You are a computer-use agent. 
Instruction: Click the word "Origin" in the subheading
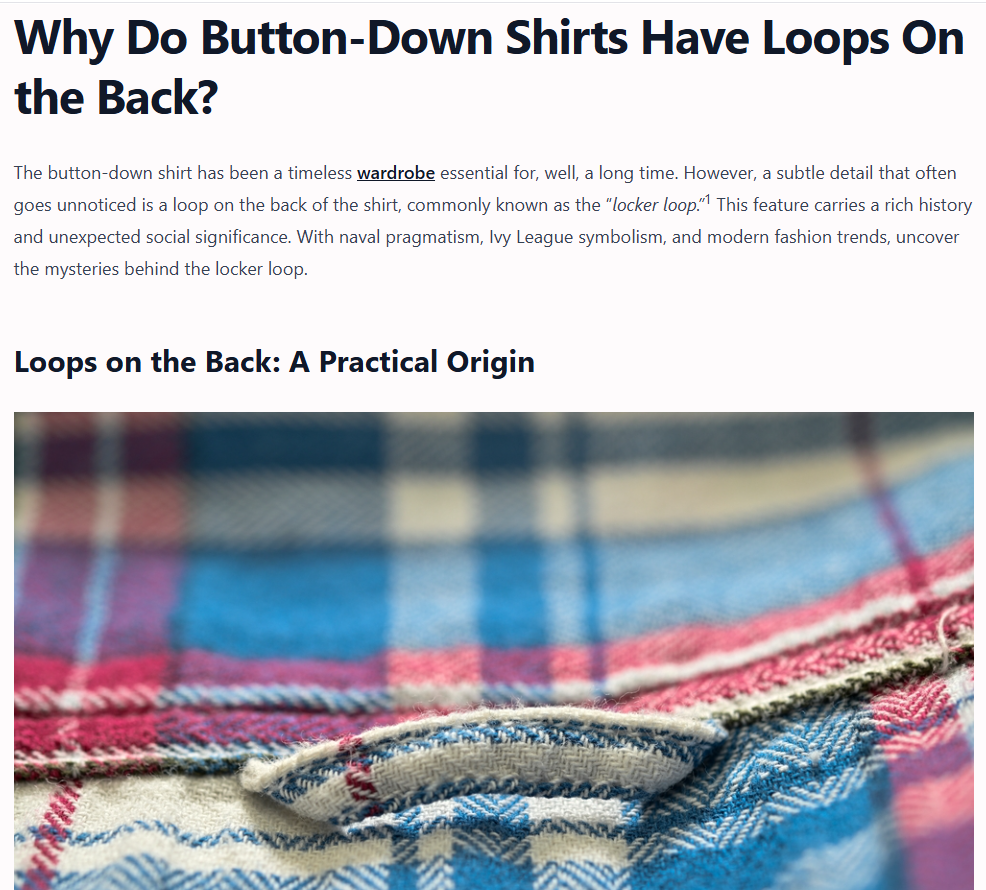coord(490,363)
